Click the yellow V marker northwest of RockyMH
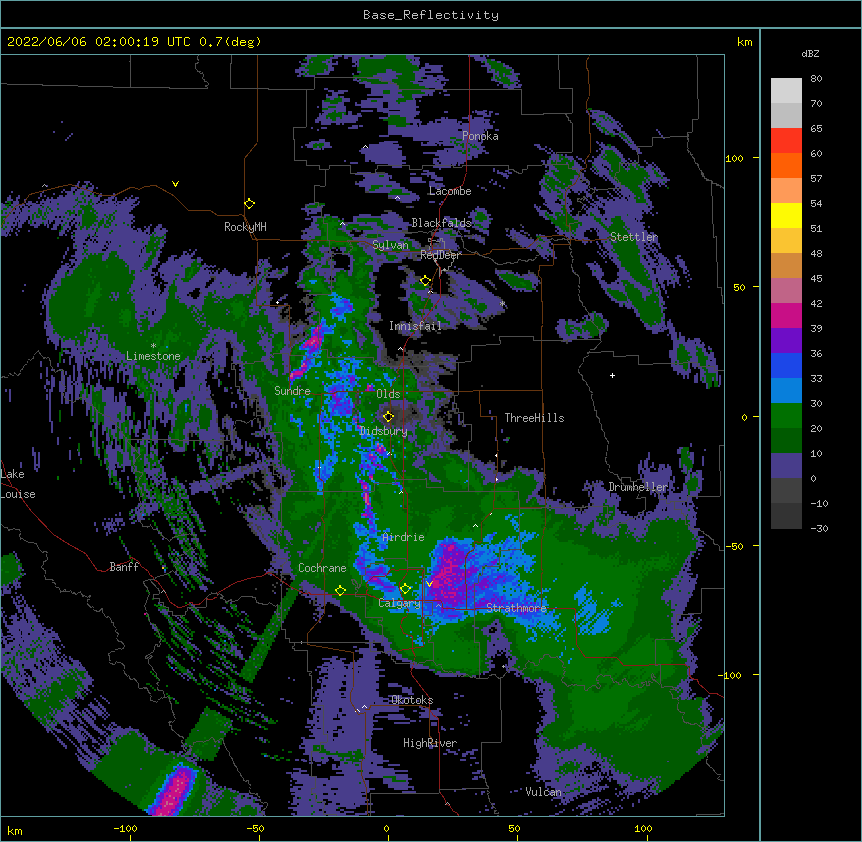Viewport: 862px width, 842px height. coord(175,184)
